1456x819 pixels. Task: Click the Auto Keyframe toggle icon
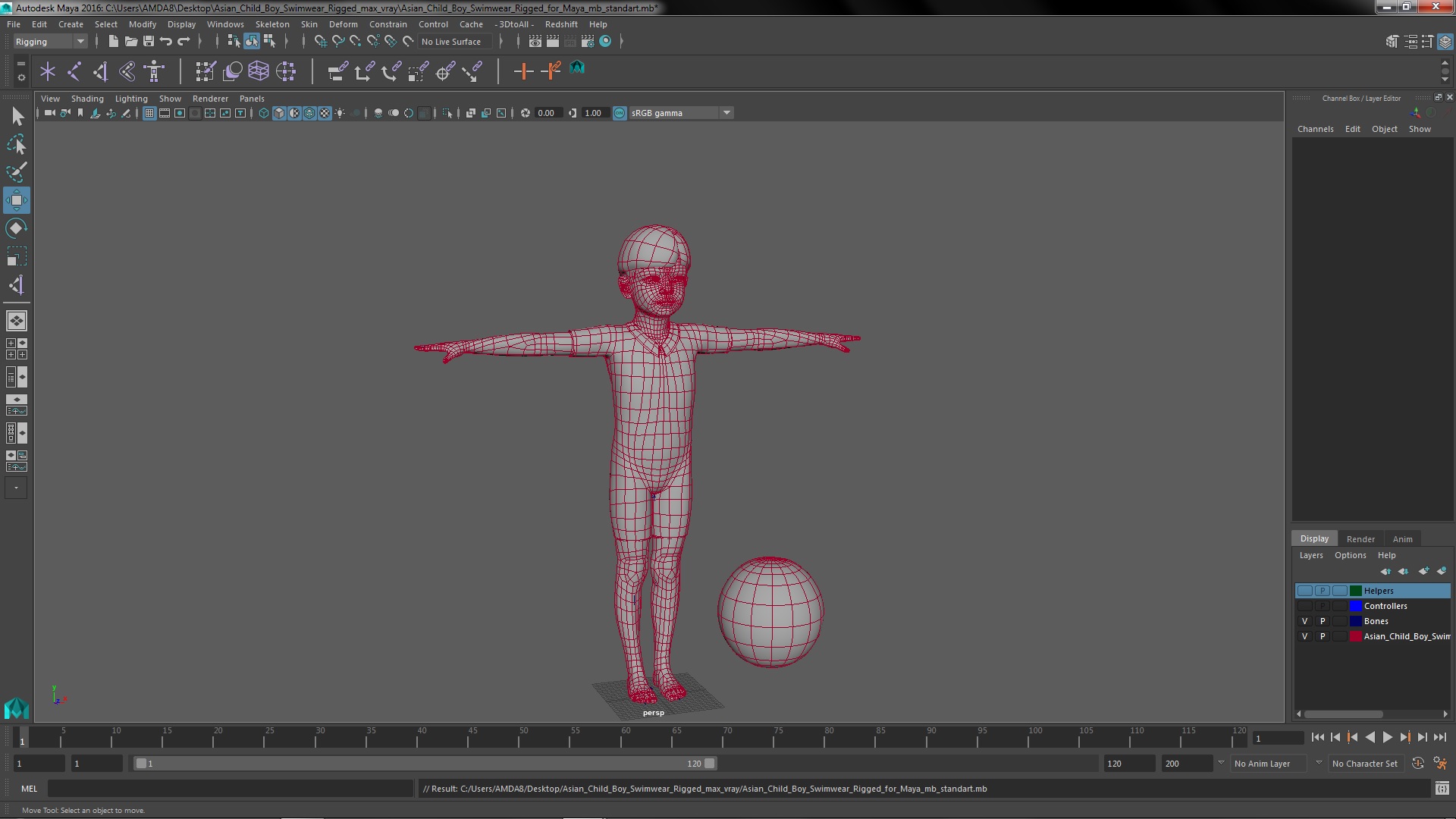(1417, 764)
